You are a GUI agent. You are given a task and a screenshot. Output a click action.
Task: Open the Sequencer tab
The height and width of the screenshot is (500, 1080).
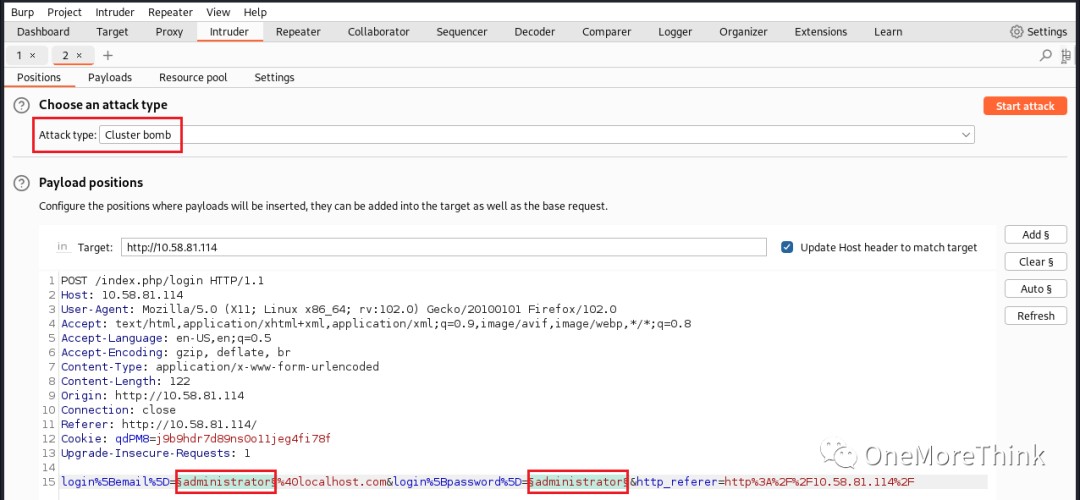(461, 32)
